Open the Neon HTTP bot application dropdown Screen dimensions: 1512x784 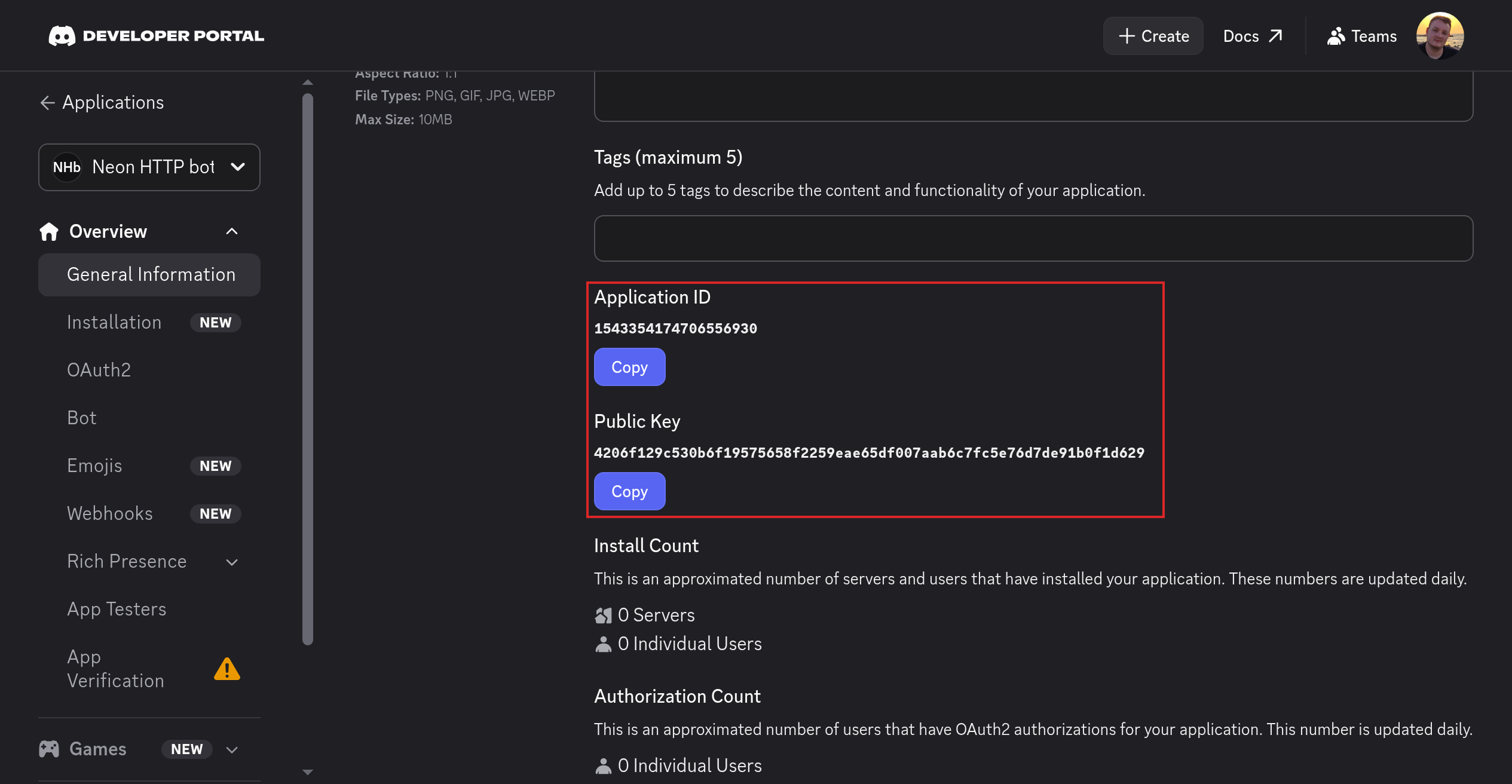pyautogui.click(x=149, y=167)
